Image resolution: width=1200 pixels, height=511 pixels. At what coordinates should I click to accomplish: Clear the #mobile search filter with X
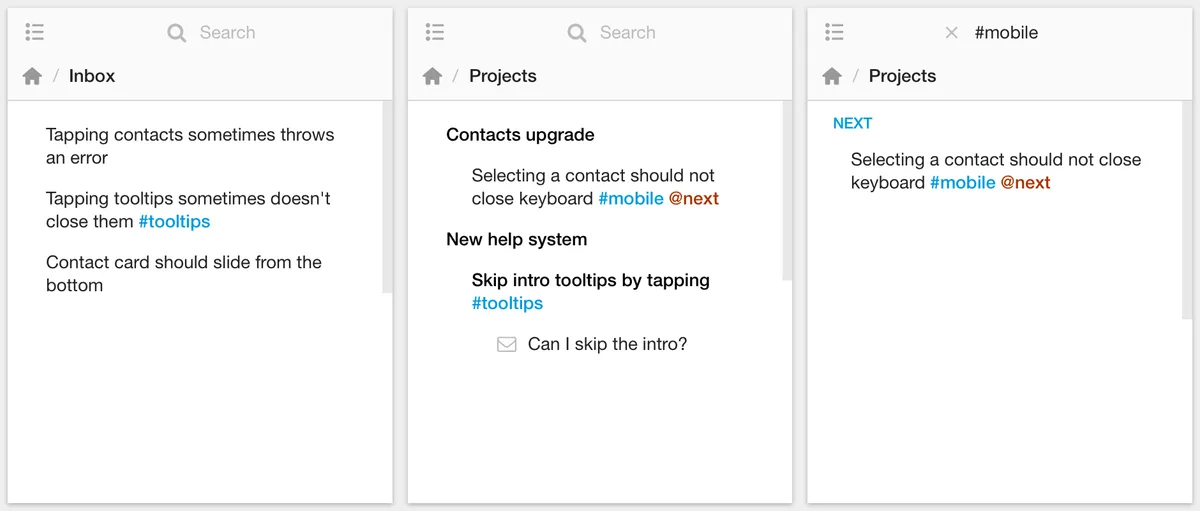click(x=951, y=33)
